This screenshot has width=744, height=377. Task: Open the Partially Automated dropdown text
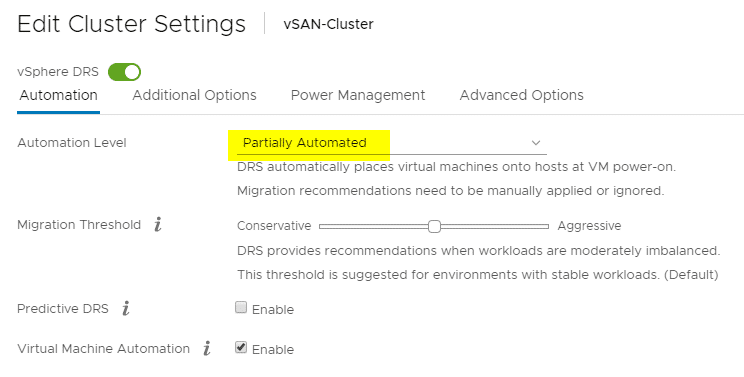[x=305, y=143]
